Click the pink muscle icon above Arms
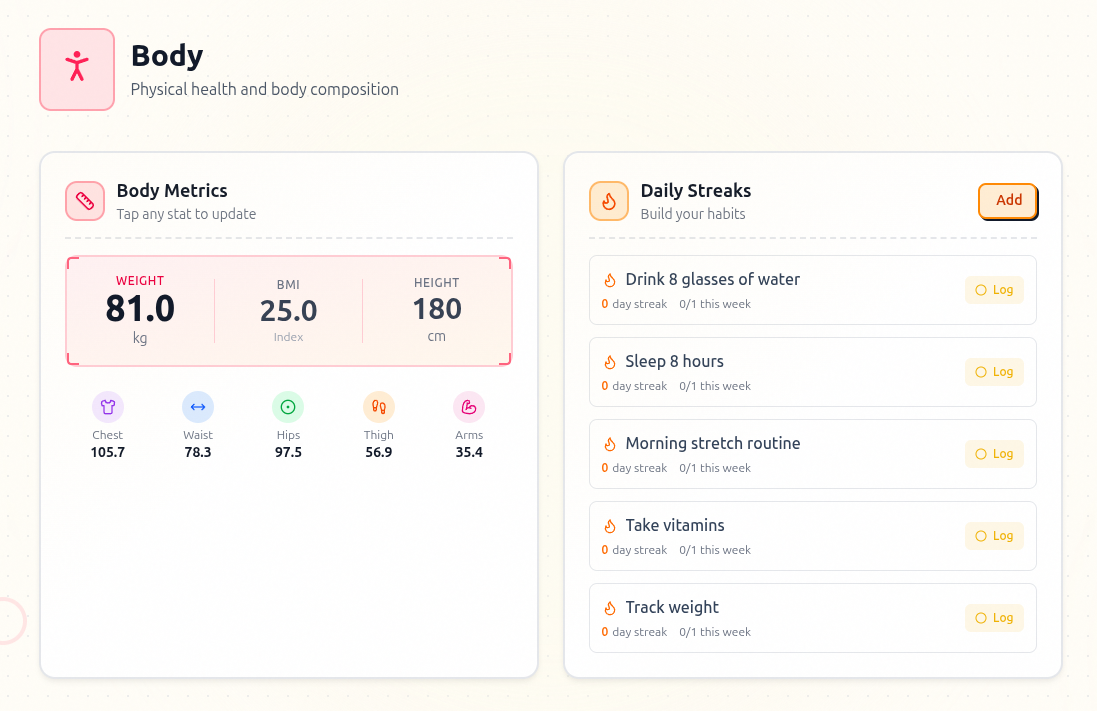Viewport: 1097px width, 711px height. point(468,407)
